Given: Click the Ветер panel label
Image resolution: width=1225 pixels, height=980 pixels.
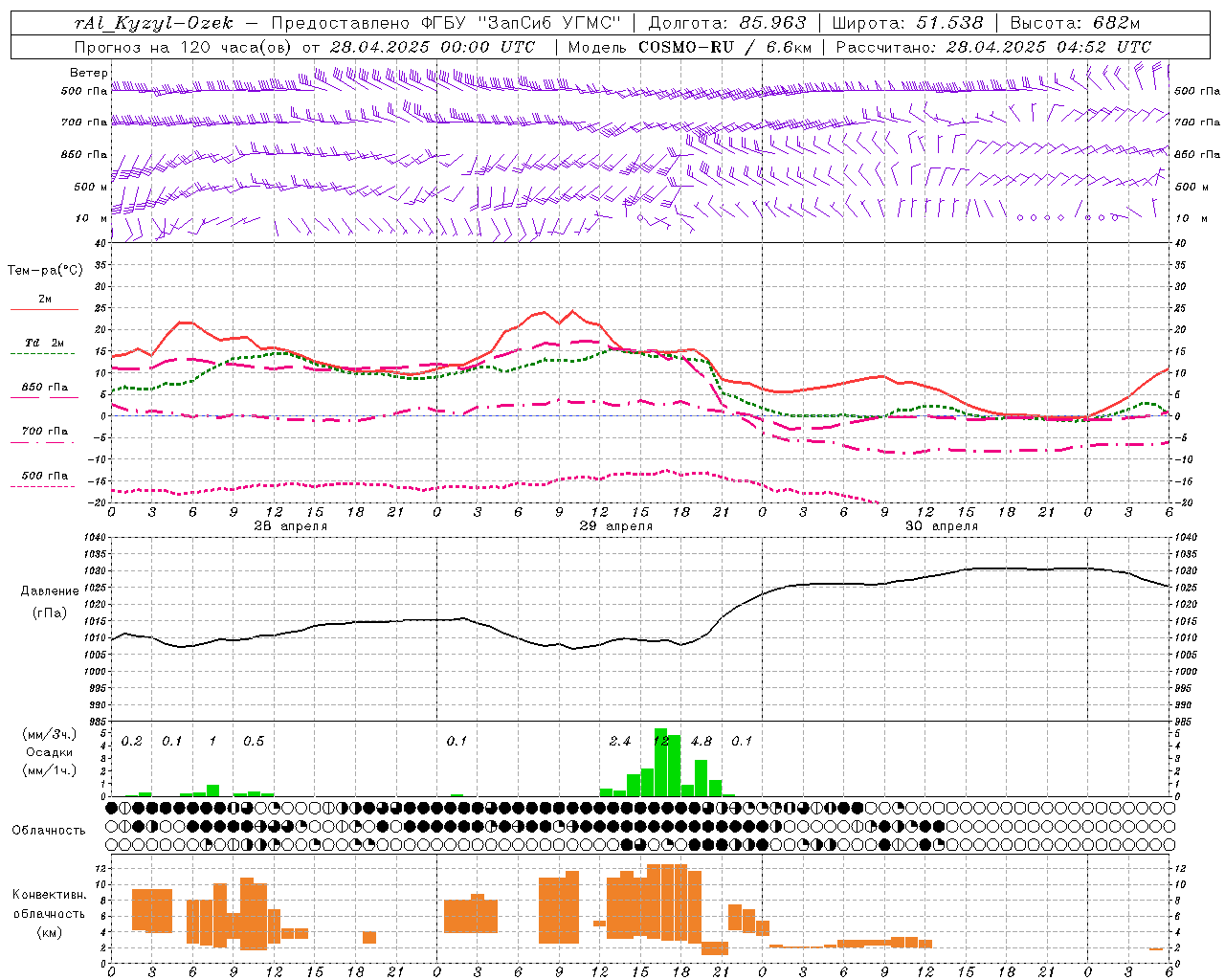Looking at the screenshot, I should click(x=88, y=73).
